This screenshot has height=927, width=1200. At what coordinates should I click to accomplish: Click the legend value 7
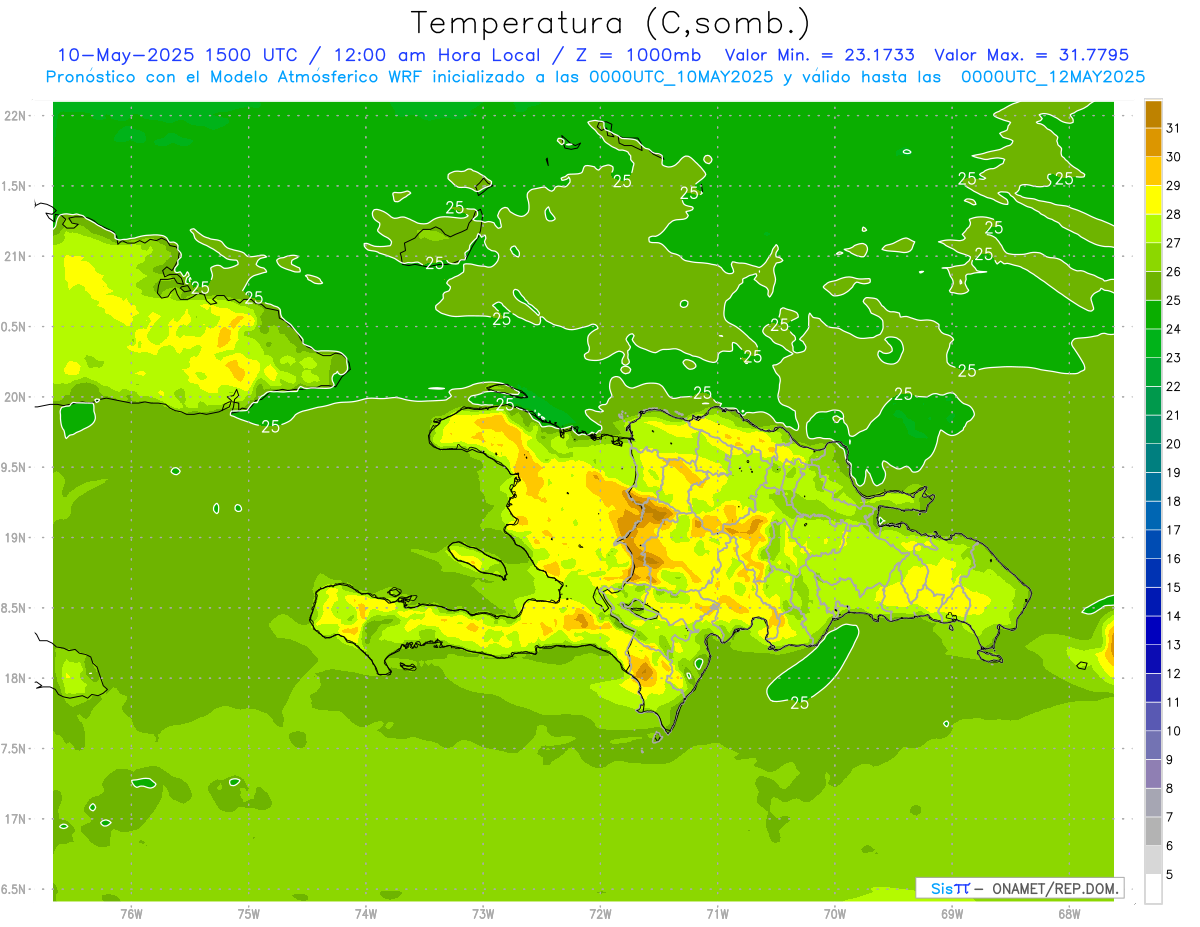(x=1170, y=817)
